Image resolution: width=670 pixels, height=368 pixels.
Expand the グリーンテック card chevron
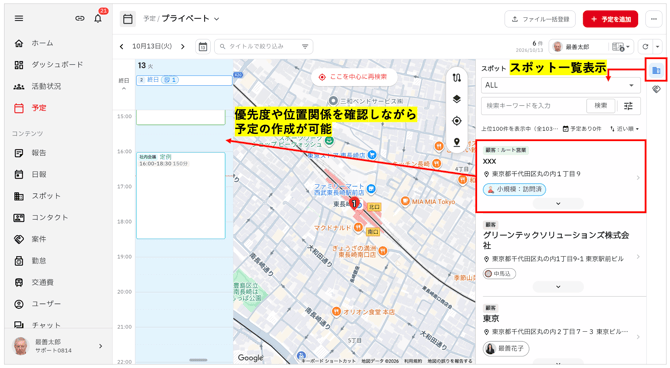(558, 286)
